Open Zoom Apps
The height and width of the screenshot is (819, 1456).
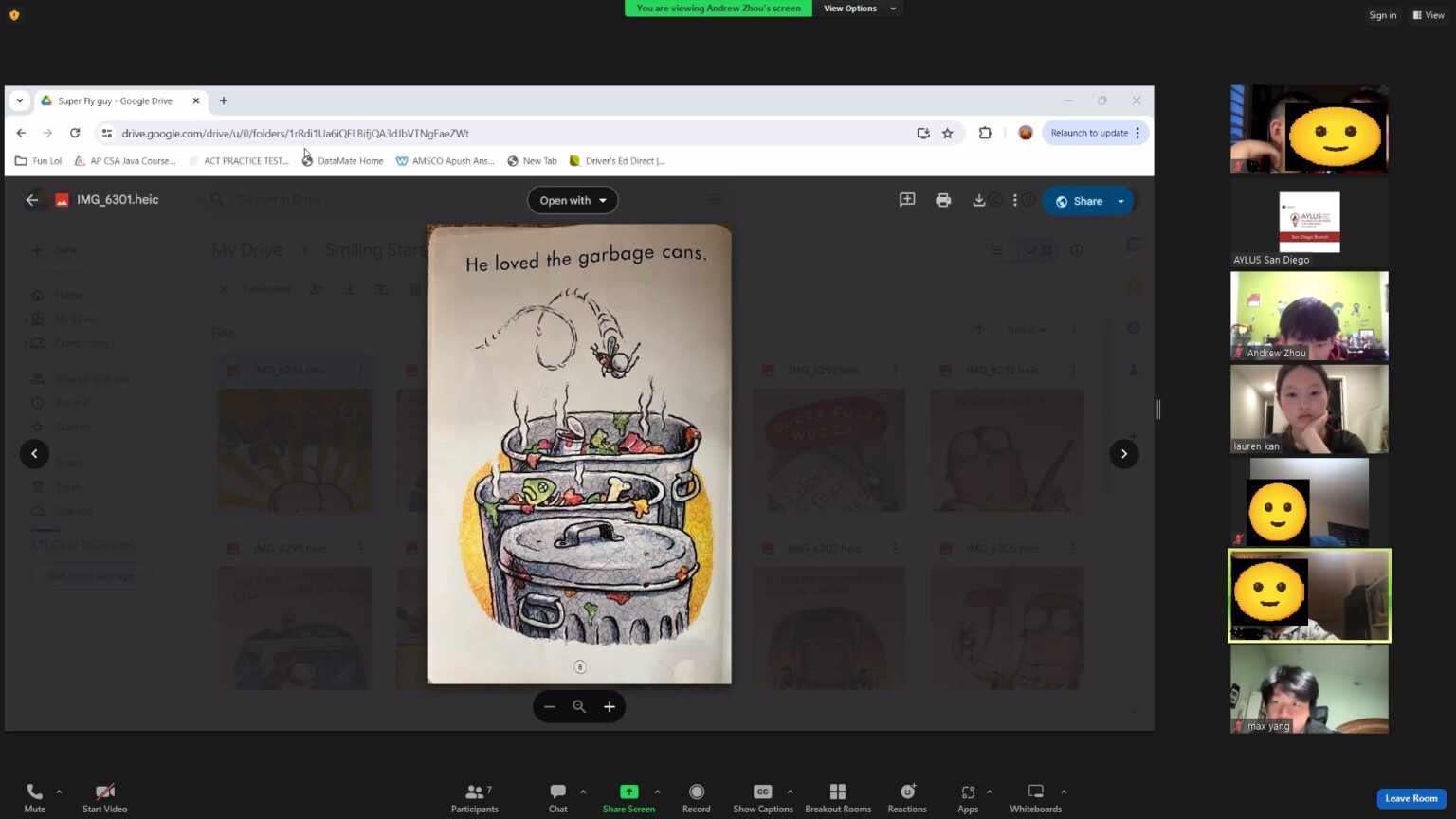pyautogui.click(x=968, y=797)
